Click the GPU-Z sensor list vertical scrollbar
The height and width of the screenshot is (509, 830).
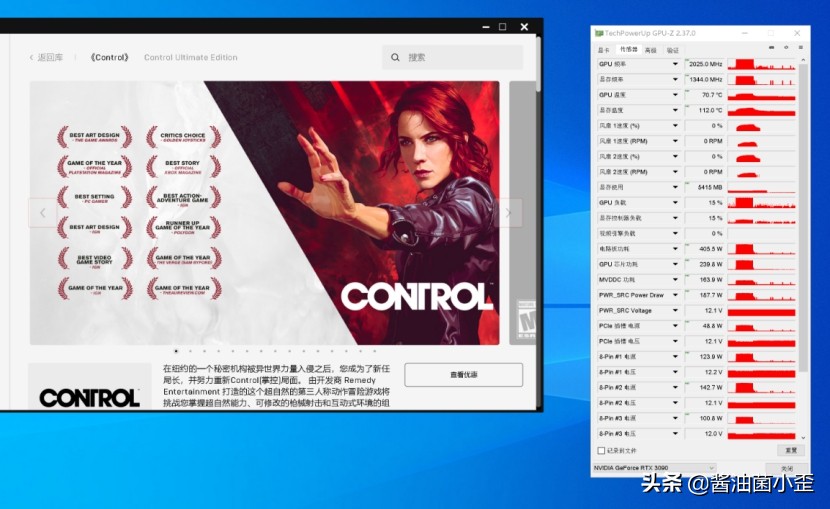point(803,217)
